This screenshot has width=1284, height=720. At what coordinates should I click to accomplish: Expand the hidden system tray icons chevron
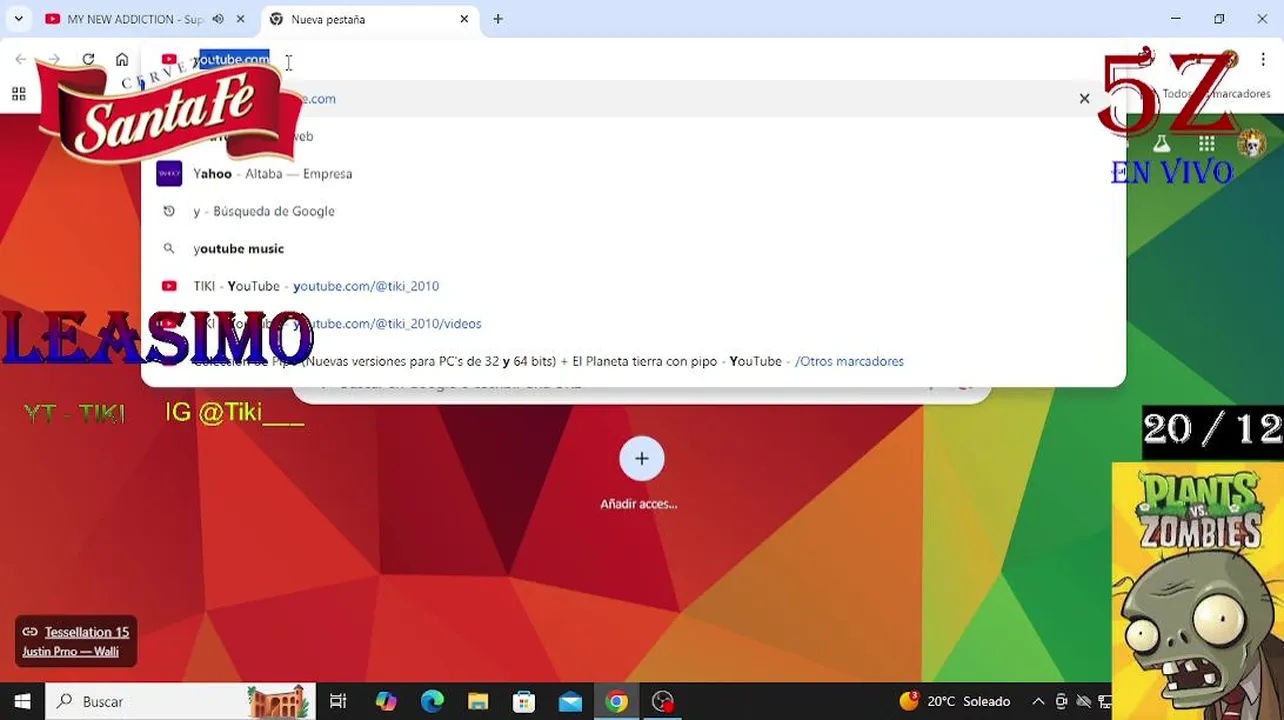click(x=1038, y=701)
